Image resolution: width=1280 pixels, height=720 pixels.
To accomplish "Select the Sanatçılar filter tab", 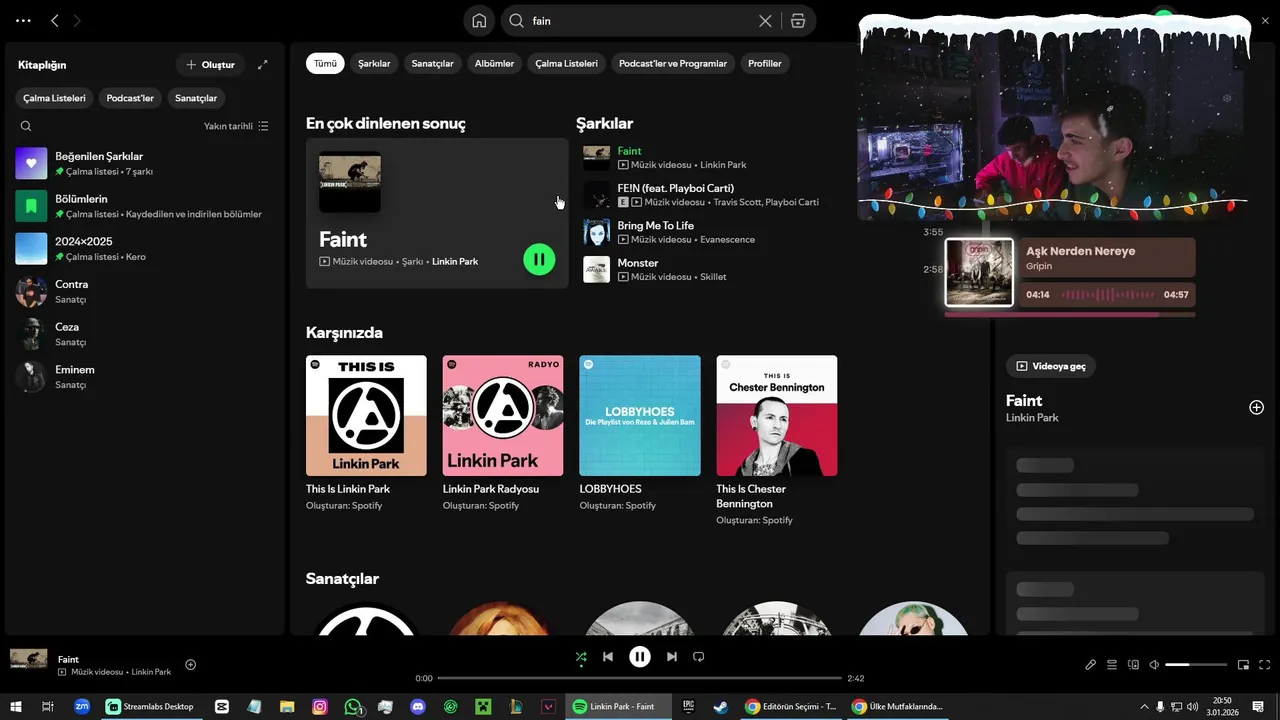I will pos(432,63).
